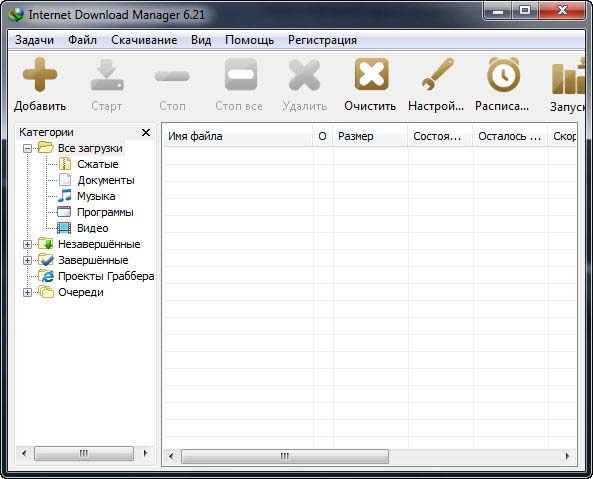Open the Проекты Граббера item

pos(106,276)
